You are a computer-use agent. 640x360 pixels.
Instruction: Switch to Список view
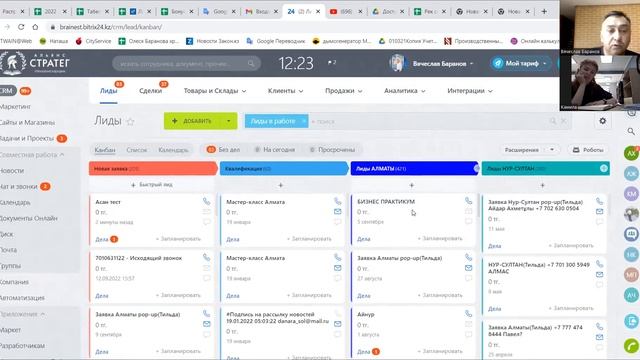click(136, 150)
